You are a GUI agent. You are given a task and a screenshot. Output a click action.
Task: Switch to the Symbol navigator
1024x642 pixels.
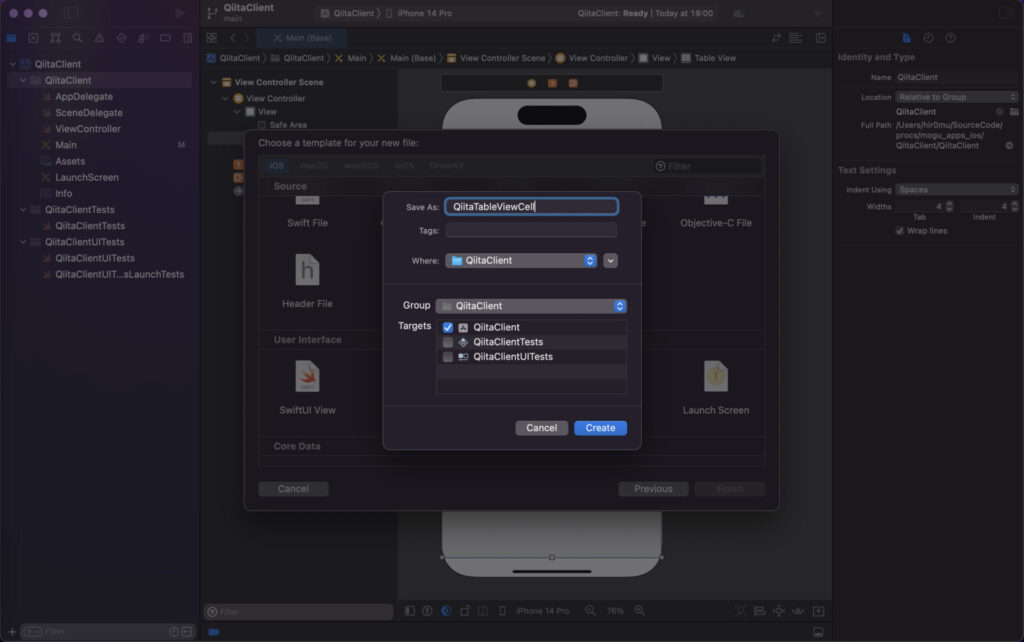(56, 38)
